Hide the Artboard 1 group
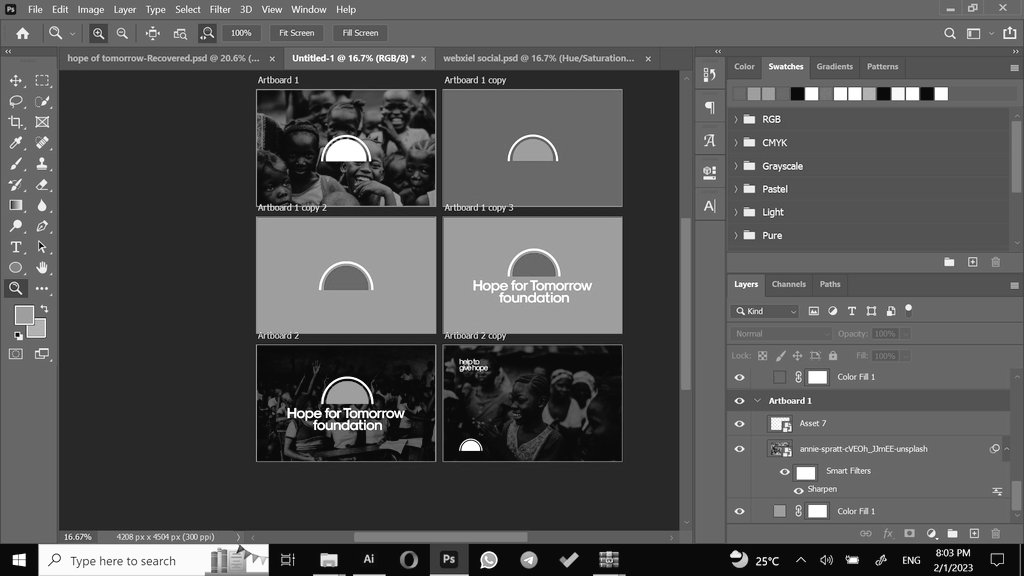1024x576 pixels. pyautogui.click(x=739, y=401)
